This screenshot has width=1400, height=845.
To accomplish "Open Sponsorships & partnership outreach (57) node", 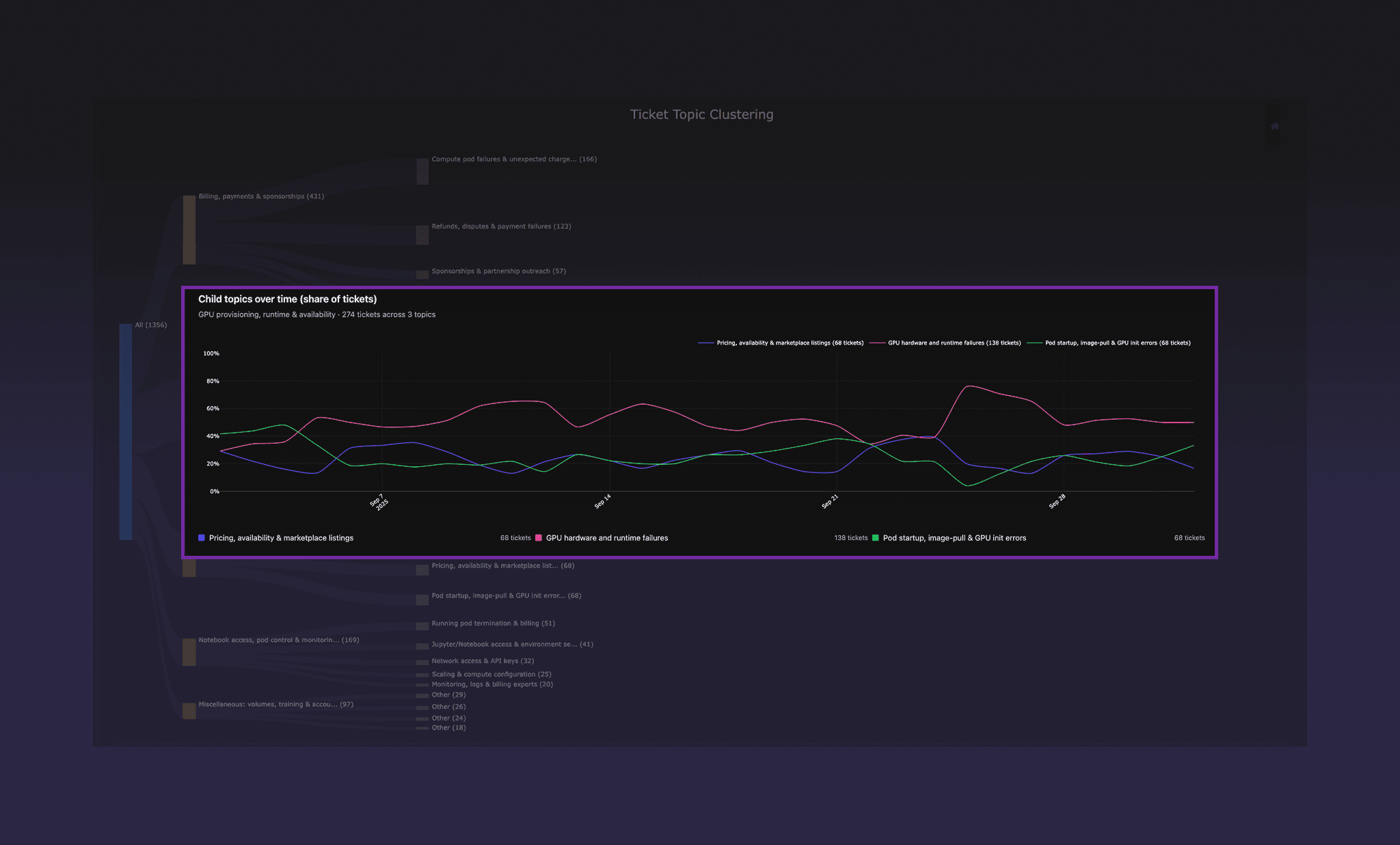I will point(422,274).
